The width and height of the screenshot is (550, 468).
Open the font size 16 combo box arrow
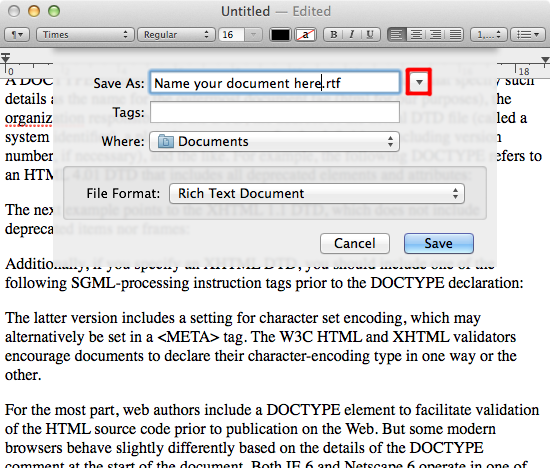pyautogui.click(x=253, y=35)
